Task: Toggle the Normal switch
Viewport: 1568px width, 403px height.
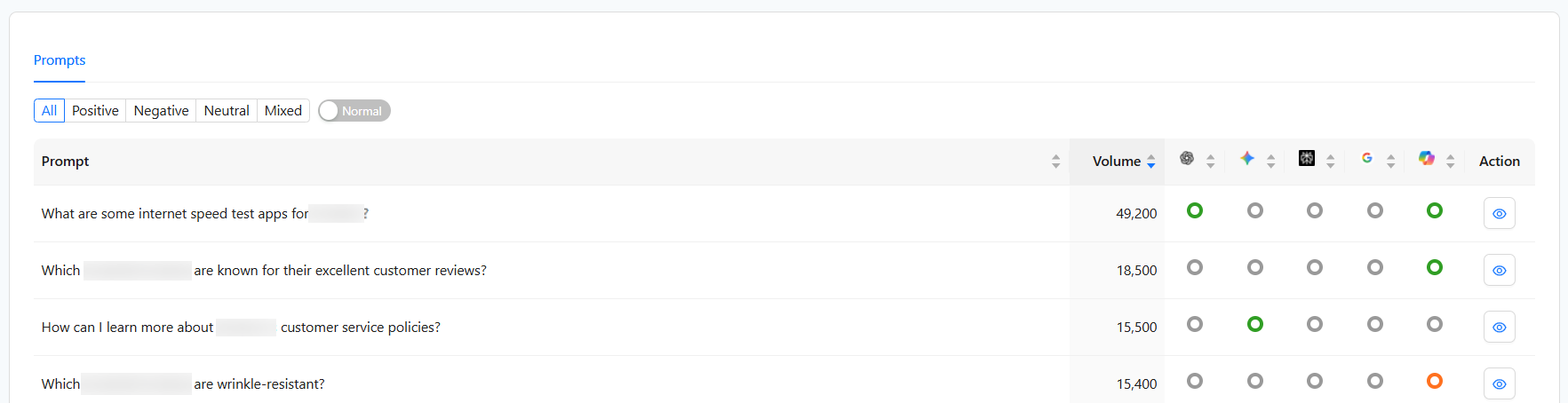Action: [354, 111]
